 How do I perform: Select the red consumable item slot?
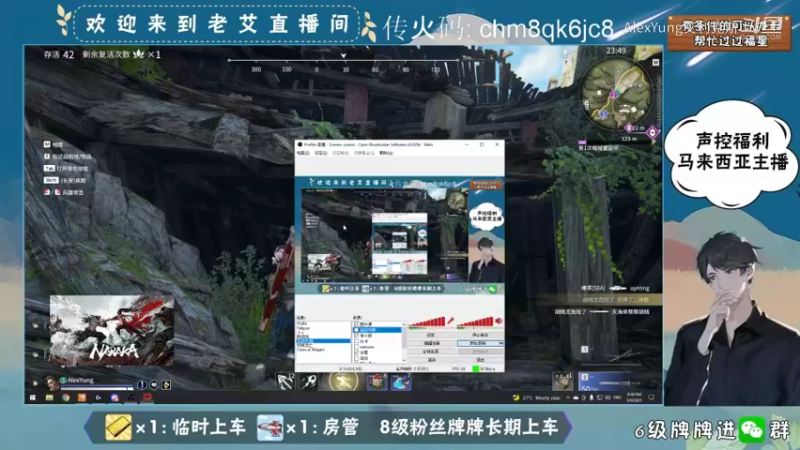click(377, 382)
